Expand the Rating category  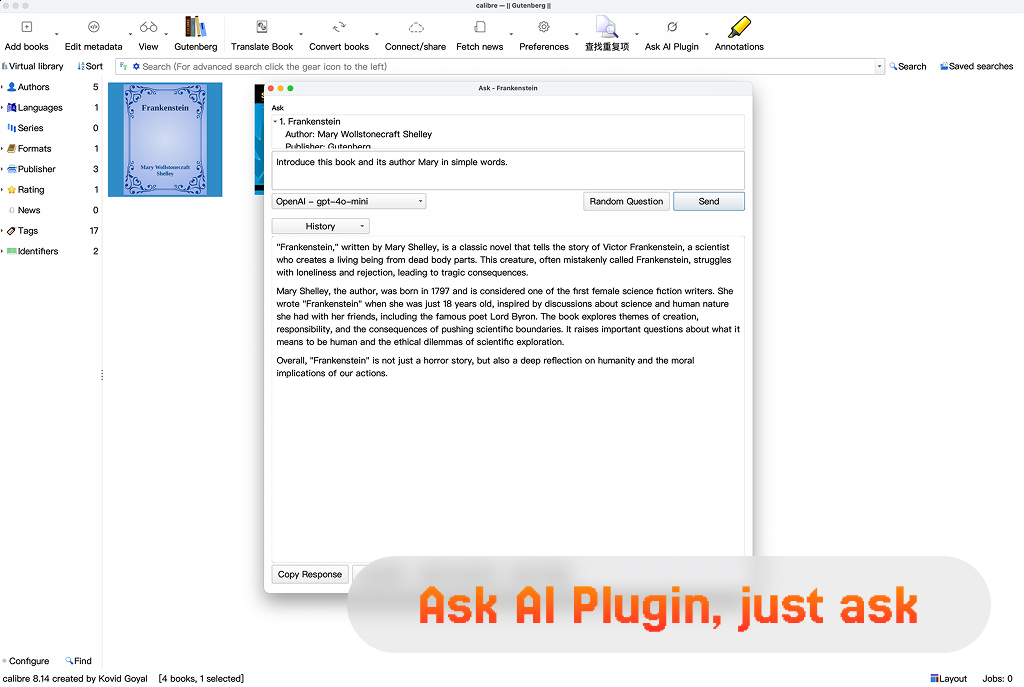3,190
